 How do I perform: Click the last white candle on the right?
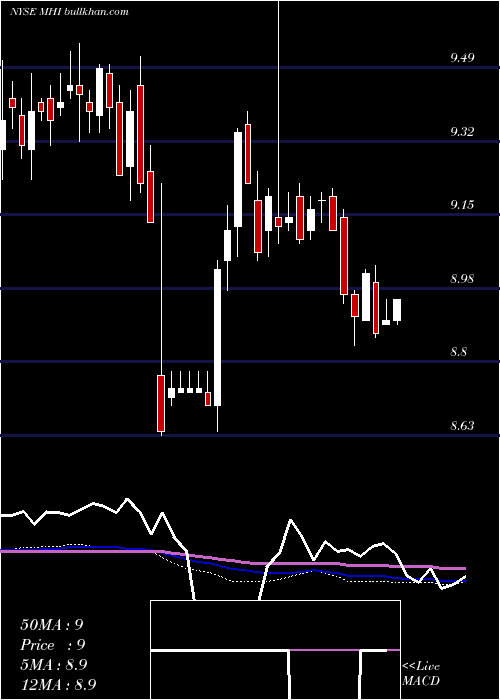(397, 310)
